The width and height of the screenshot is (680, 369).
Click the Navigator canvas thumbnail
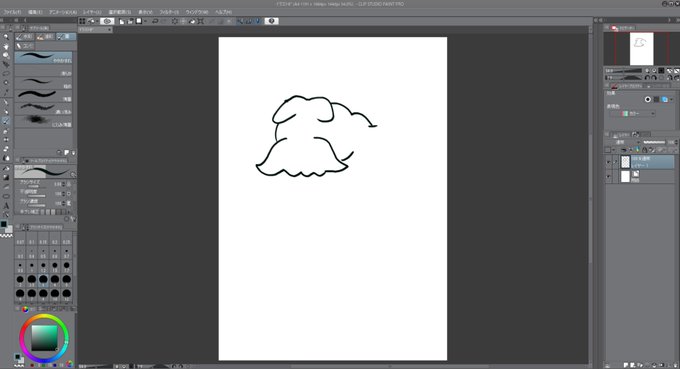click(641, 49)
